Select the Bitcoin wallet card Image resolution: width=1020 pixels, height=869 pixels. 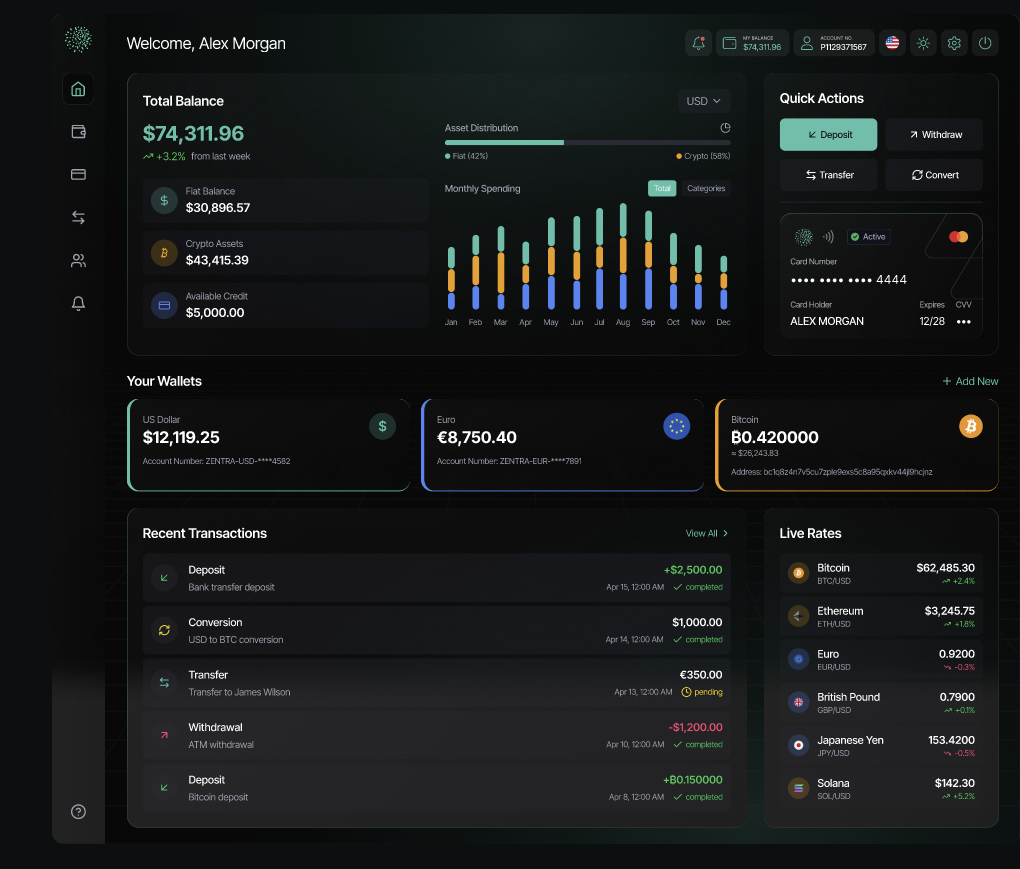pos(856,445)
